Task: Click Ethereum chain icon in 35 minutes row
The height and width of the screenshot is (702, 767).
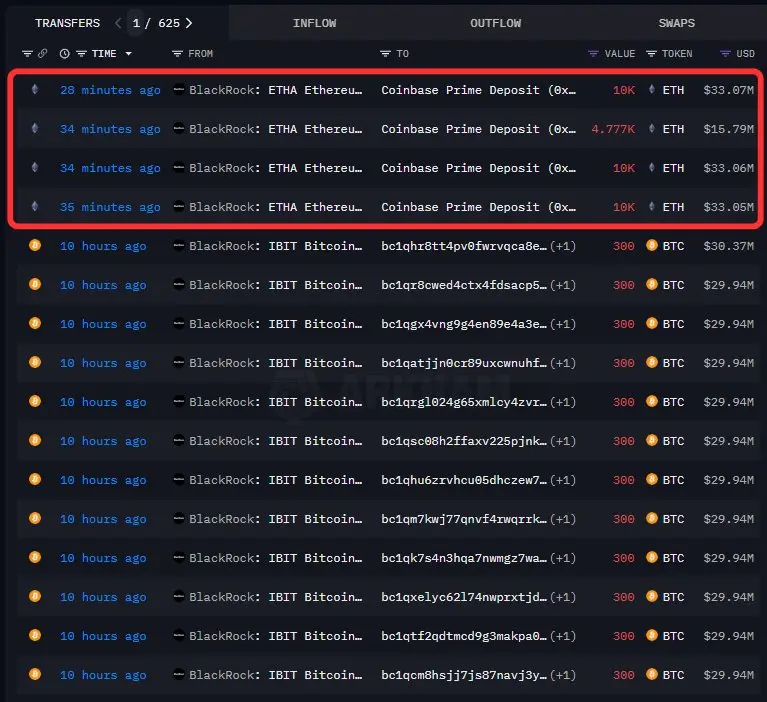Action: [35, 206]
